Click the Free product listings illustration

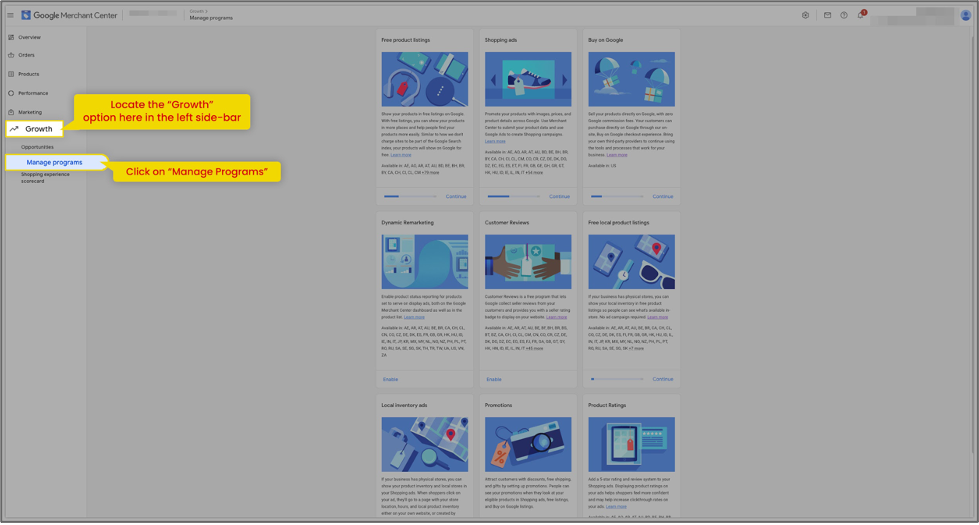point(425,79)
